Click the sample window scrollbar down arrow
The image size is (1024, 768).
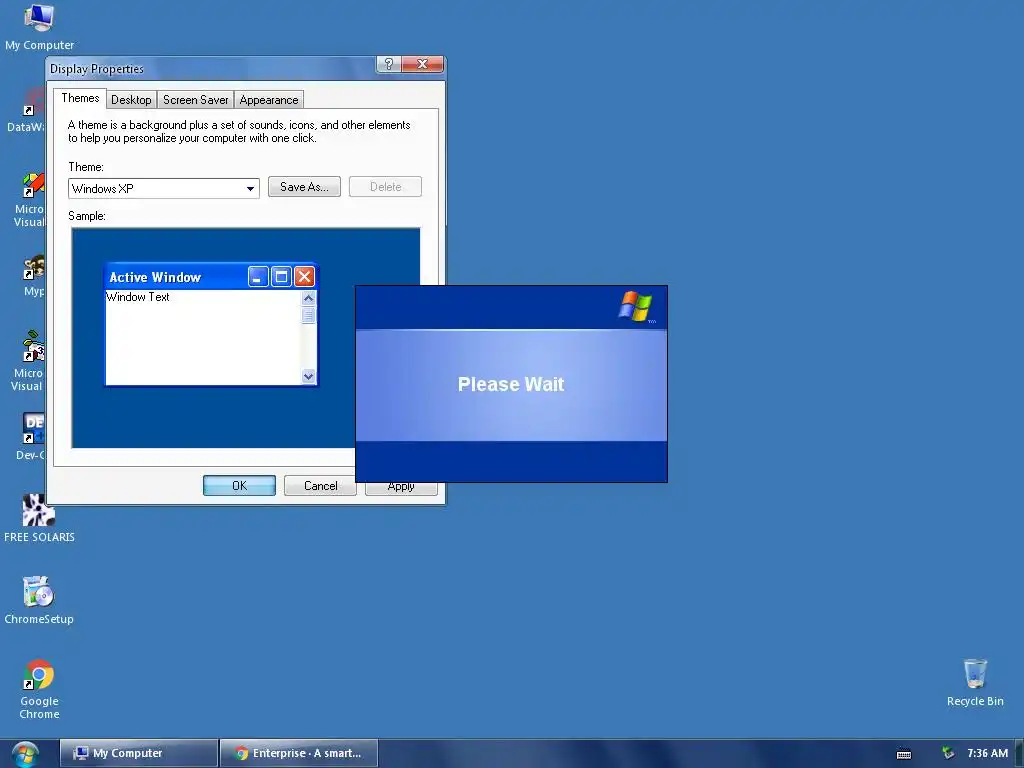(309, 376)
